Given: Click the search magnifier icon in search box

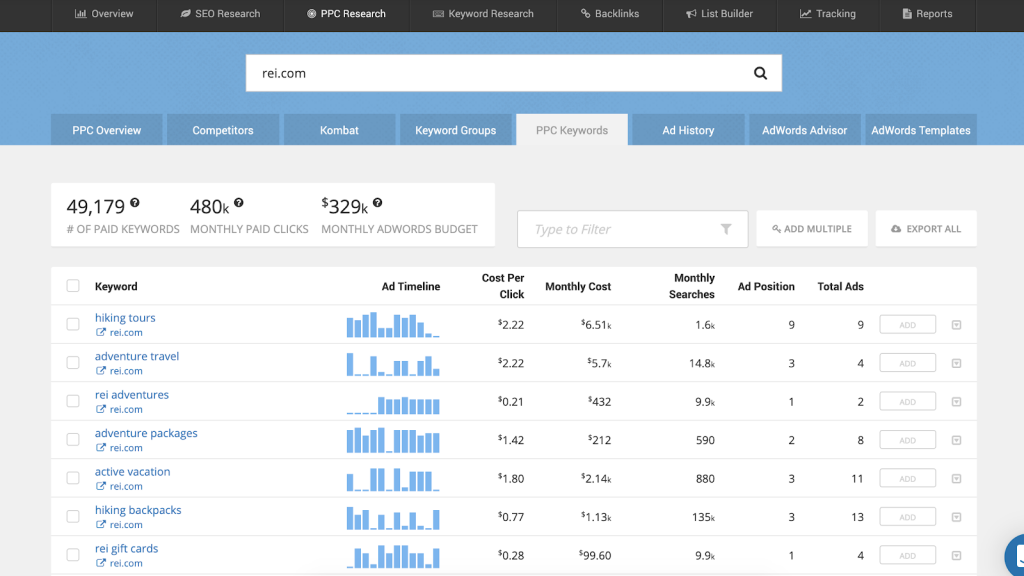Looking at the screenshot, I should click(760, 73).
